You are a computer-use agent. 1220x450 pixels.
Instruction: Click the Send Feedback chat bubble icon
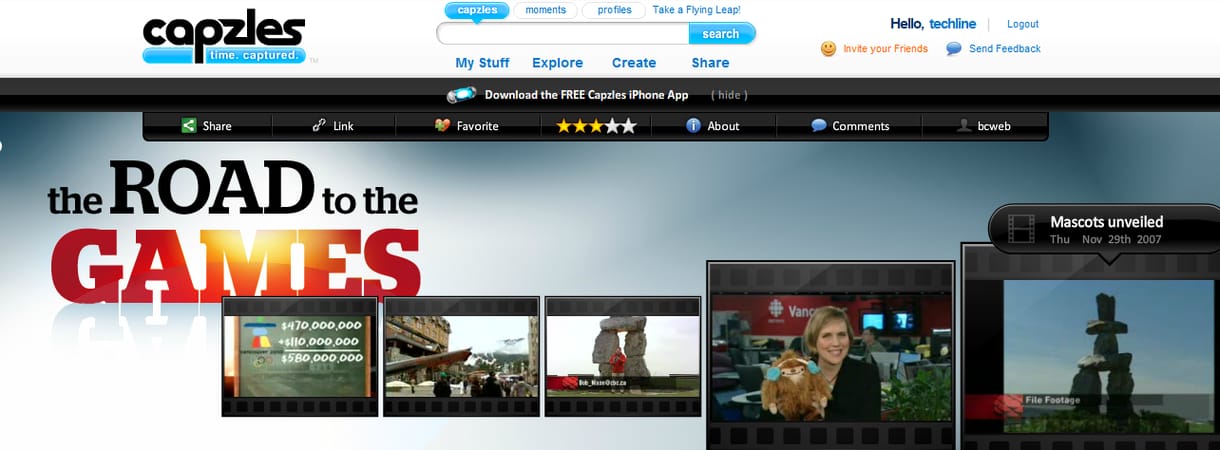click(x=954, y=48)
